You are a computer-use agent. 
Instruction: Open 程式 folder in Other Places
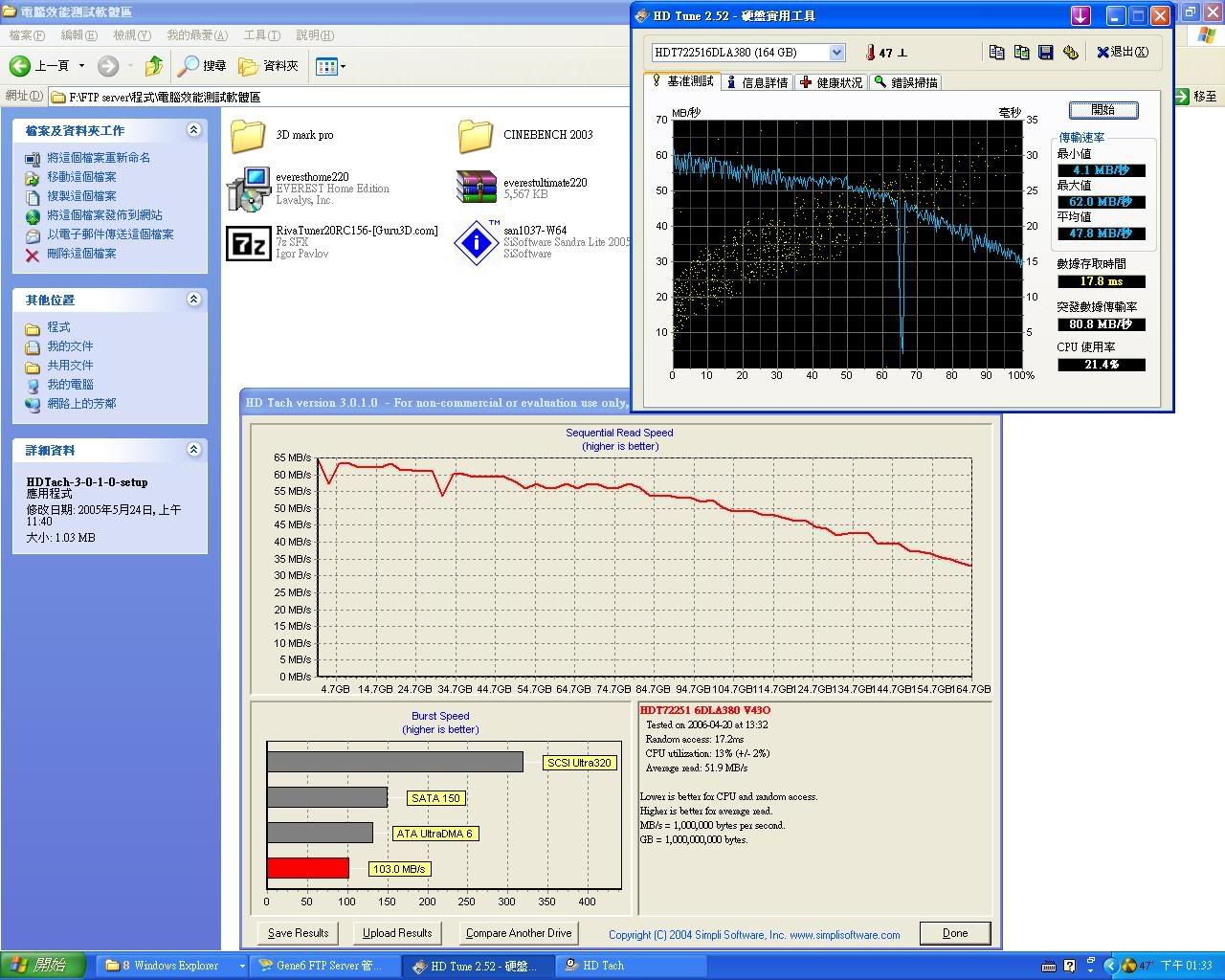point(58,327)
